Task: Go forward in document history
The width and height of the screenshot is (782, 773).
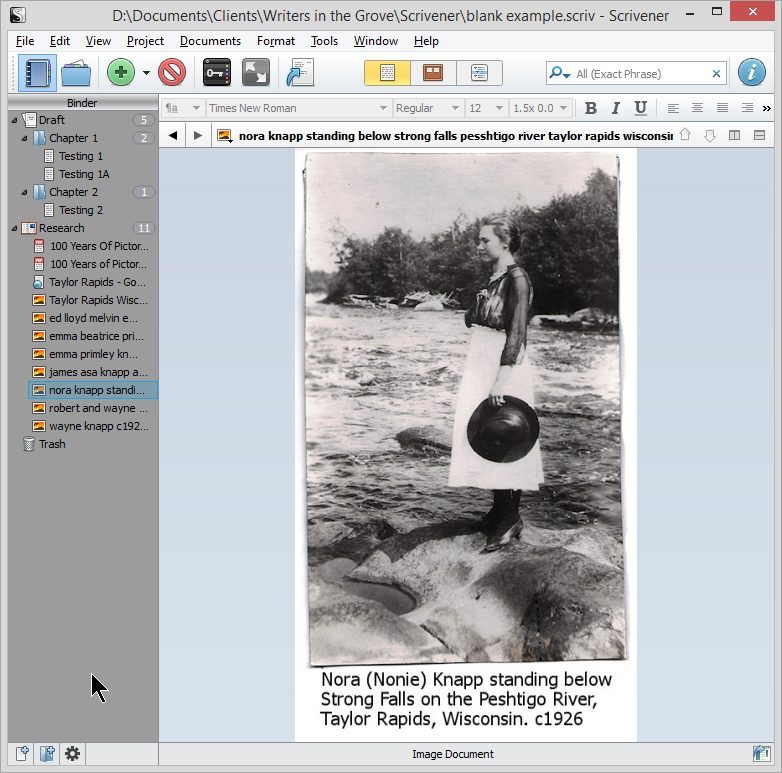Action: pos(198,135)
